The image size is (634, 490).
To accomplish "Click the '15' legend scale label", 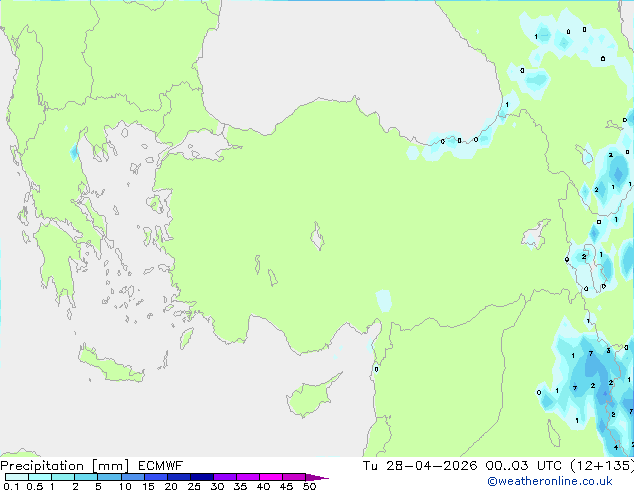I will (148, 486).
